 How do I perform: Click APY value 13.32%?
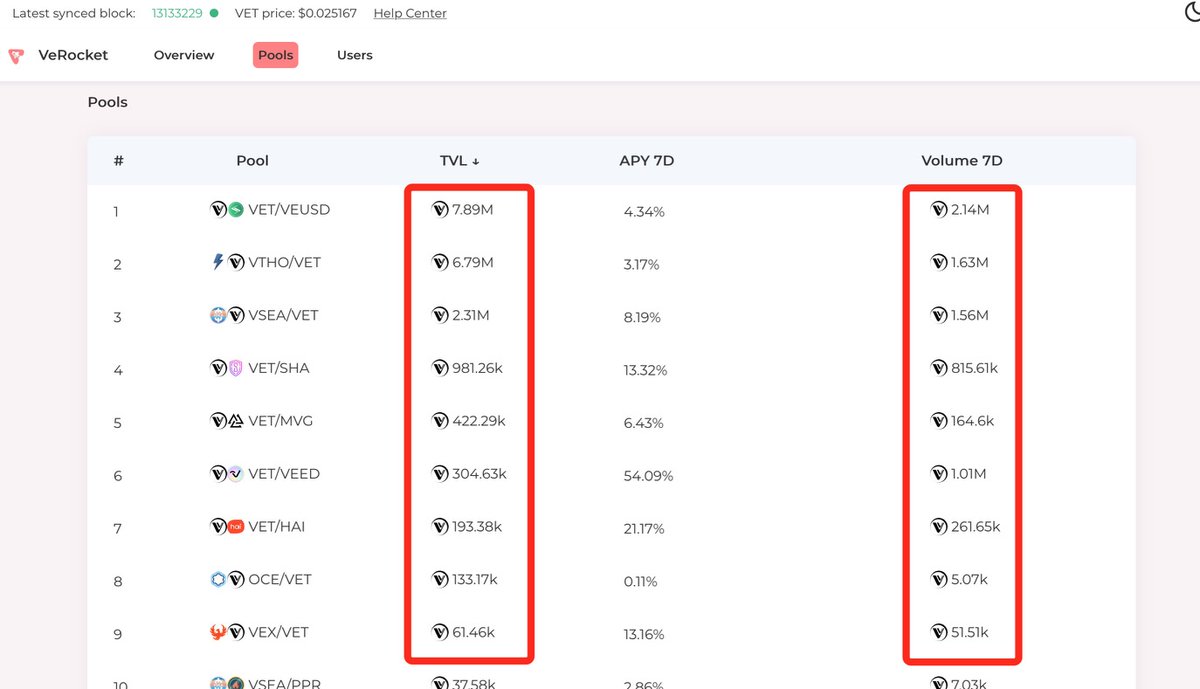[645, 370]
